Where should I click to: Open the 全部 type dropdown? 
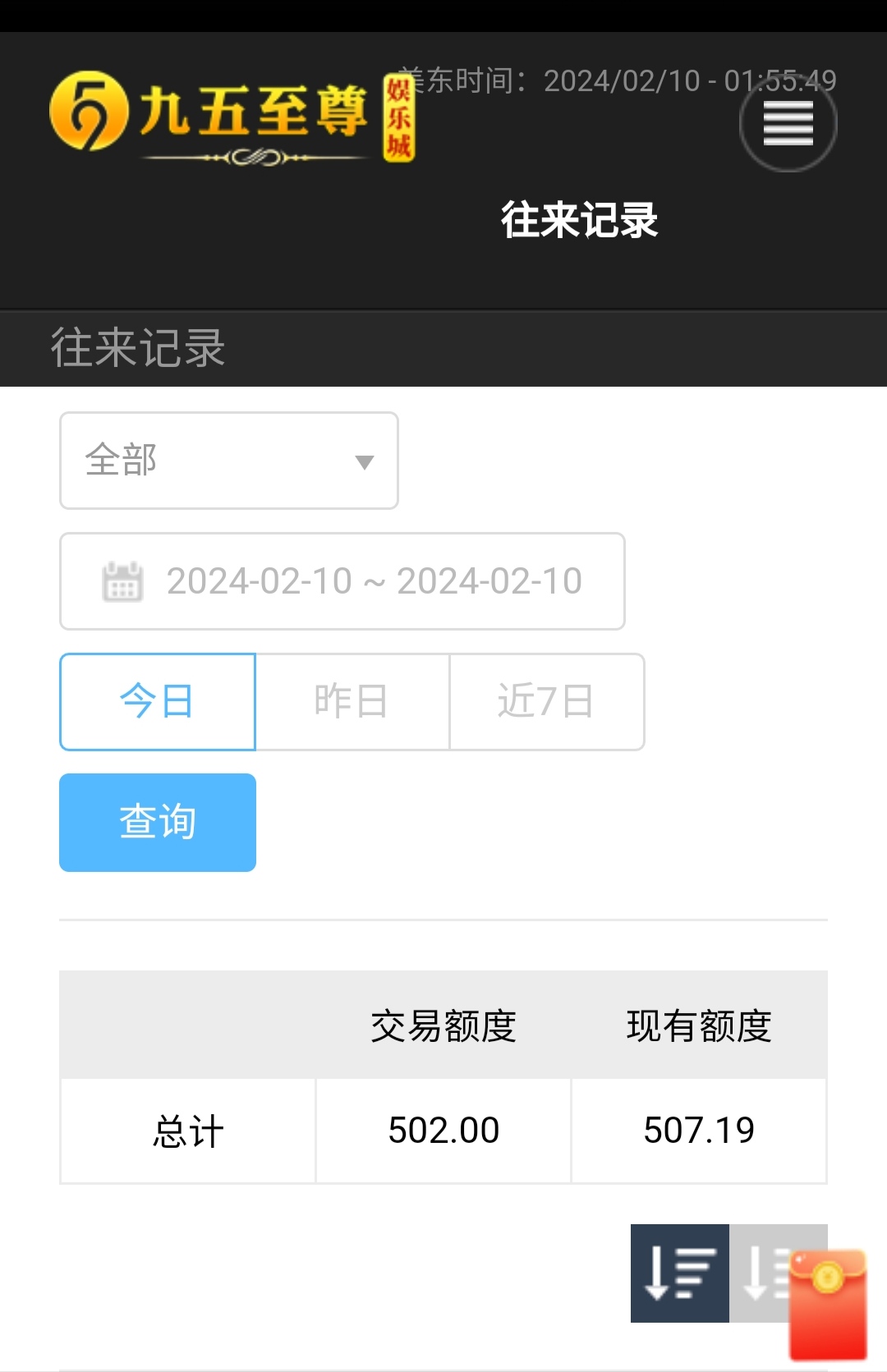[229, 461]
